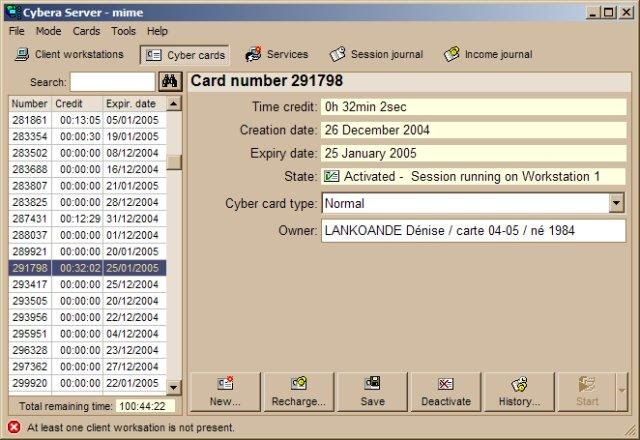View the card History
This screenshot has width=640, height=440.
(x=519, y=391)
